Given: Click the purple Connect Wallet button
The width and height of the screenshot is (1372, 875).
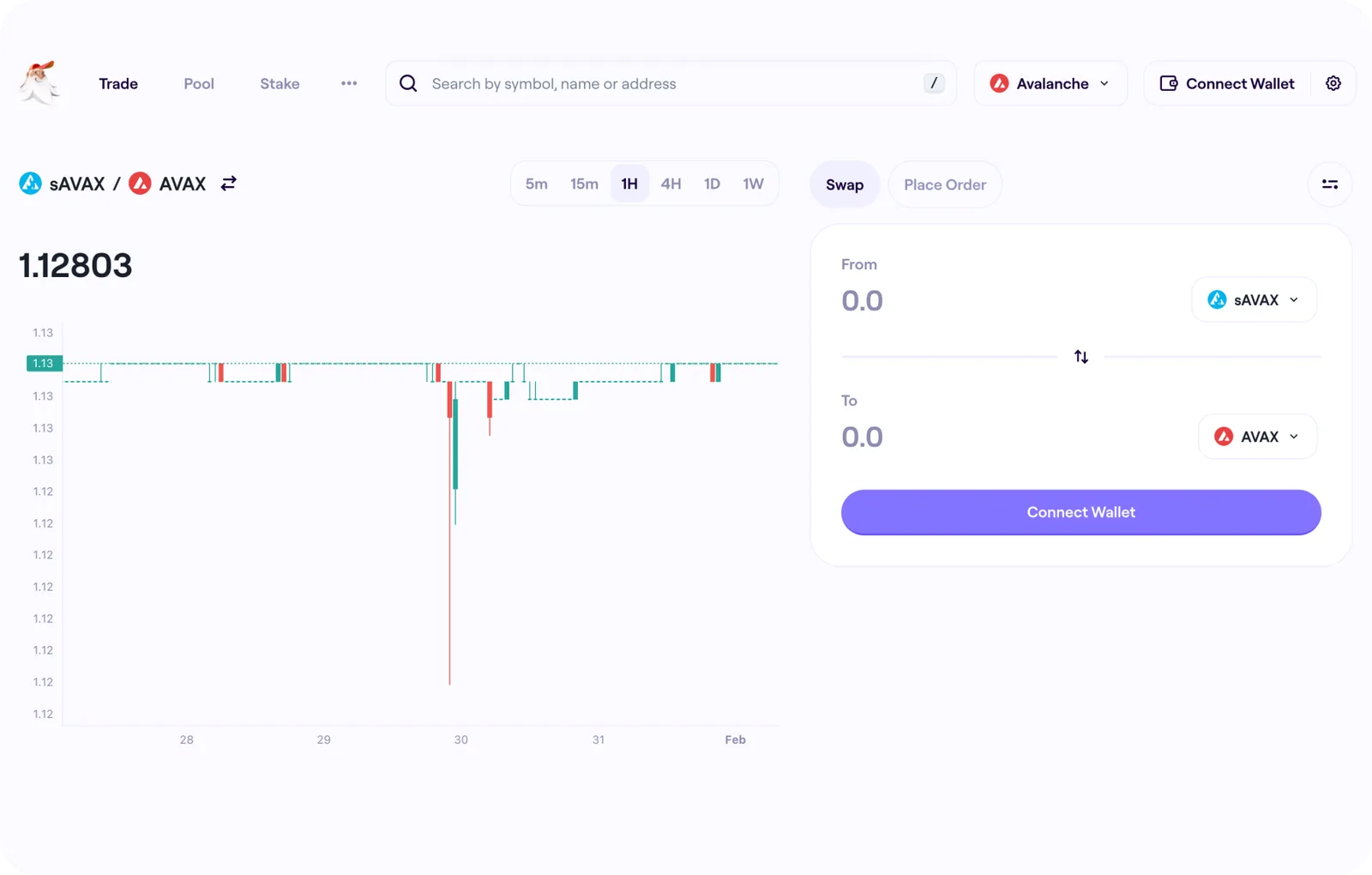Looking at the screenshot, I should click(x=1080, y=512).
